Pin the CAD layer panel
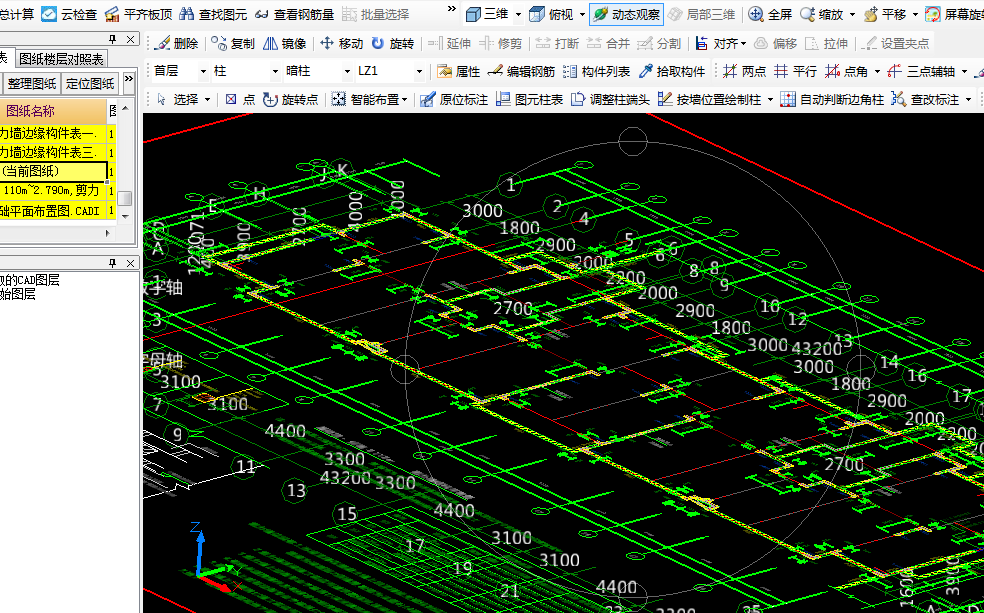 click(112, 263)
